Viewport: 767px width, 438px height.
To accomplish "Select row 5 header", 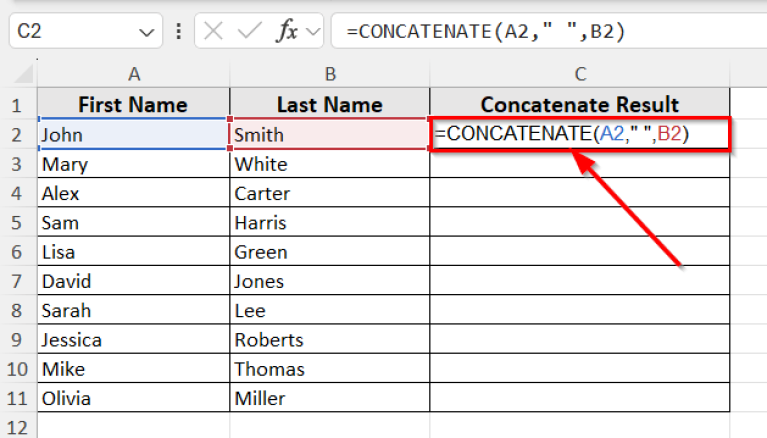I will (x=18, y=222).
